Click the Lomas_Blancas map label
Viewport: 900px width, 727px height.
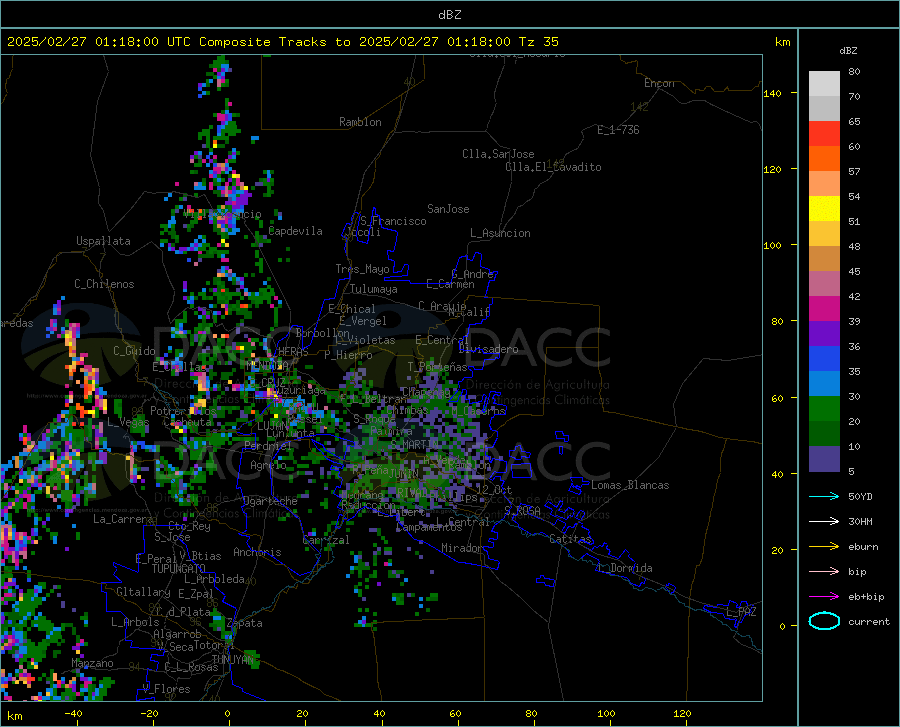coord(630,485)
